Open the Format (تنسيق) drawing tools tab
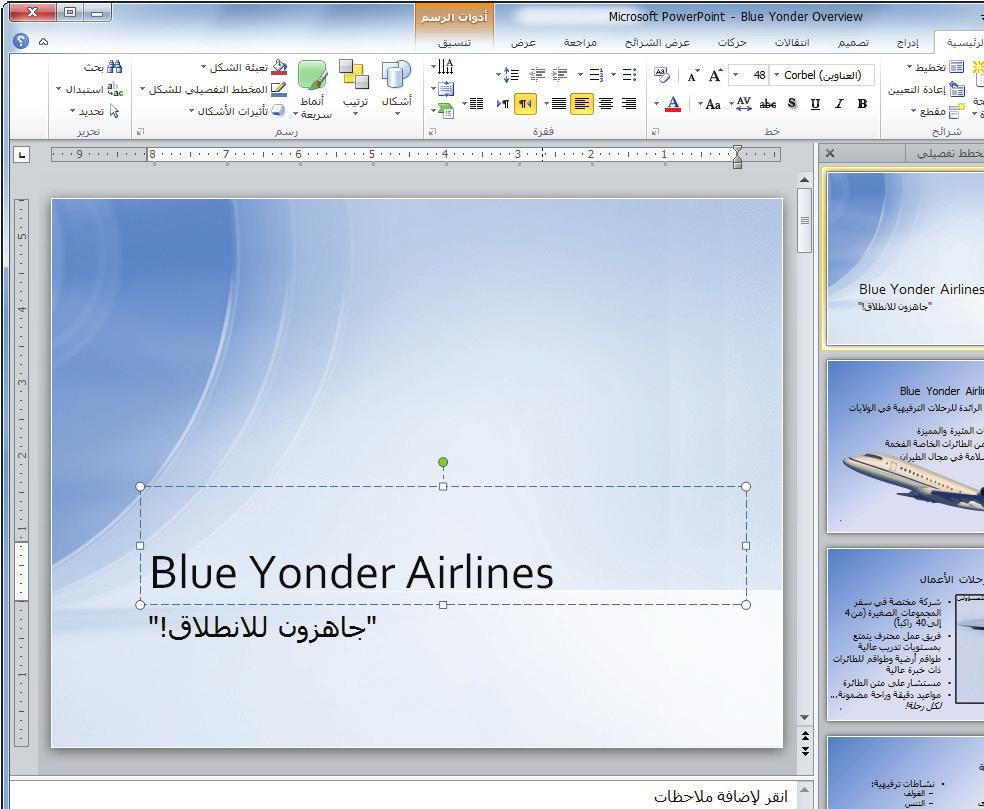Viewport: 984px width, 809px height. click(x=454, y=42)
